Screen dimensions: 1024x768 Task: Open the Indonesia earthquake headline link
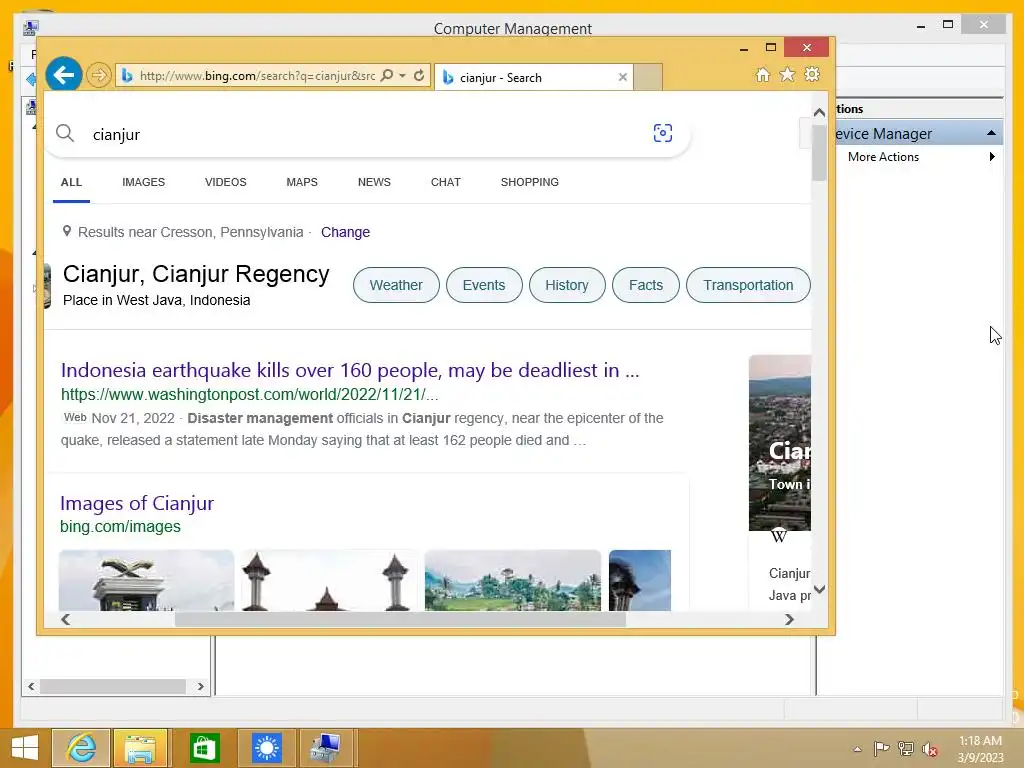pos(350,370)
